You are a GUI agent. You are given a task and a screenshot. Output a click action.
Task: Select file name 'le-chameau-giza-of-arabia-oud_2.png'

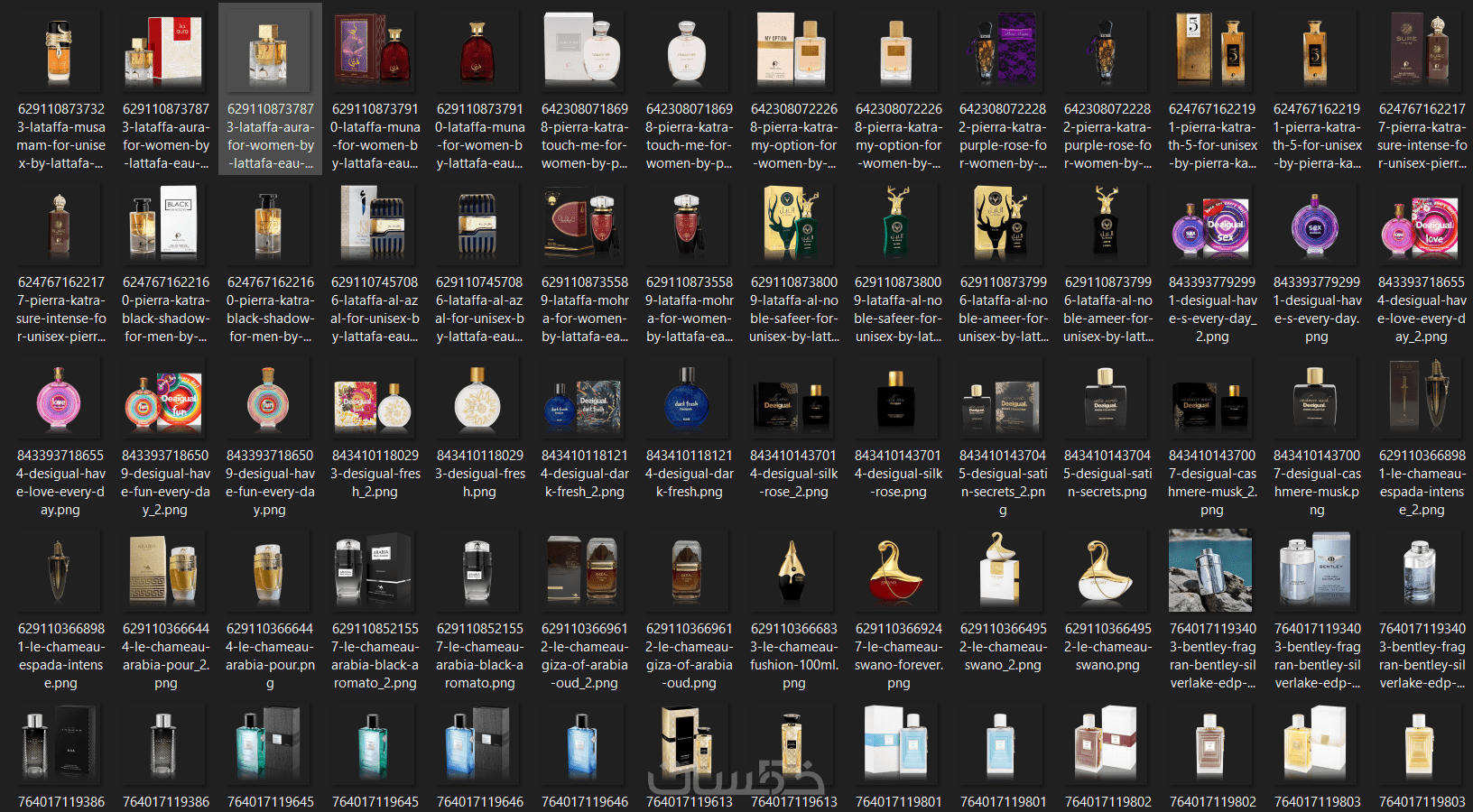[584, 656]
